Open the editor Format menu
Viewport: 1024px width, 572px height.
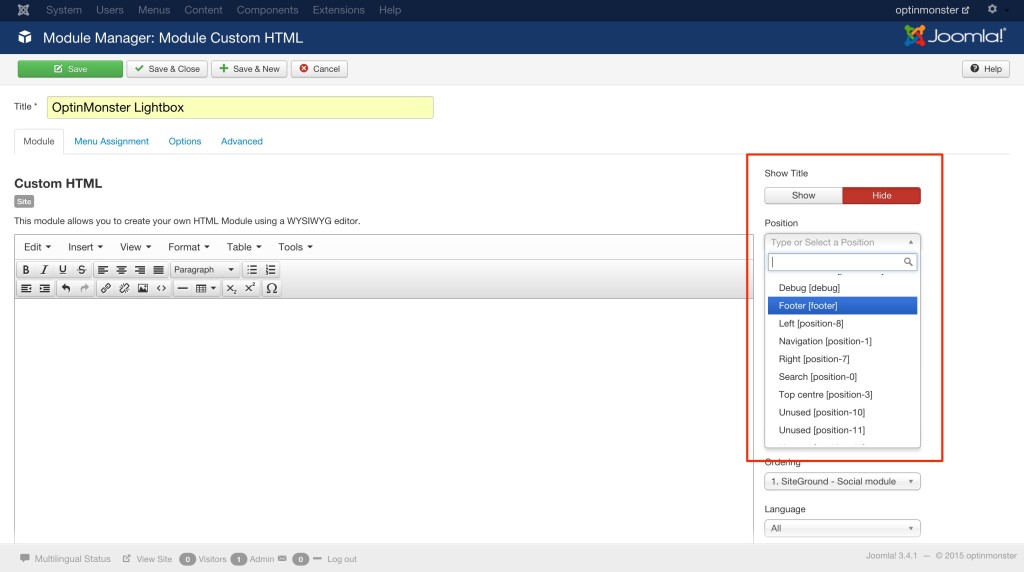point(189,247)
